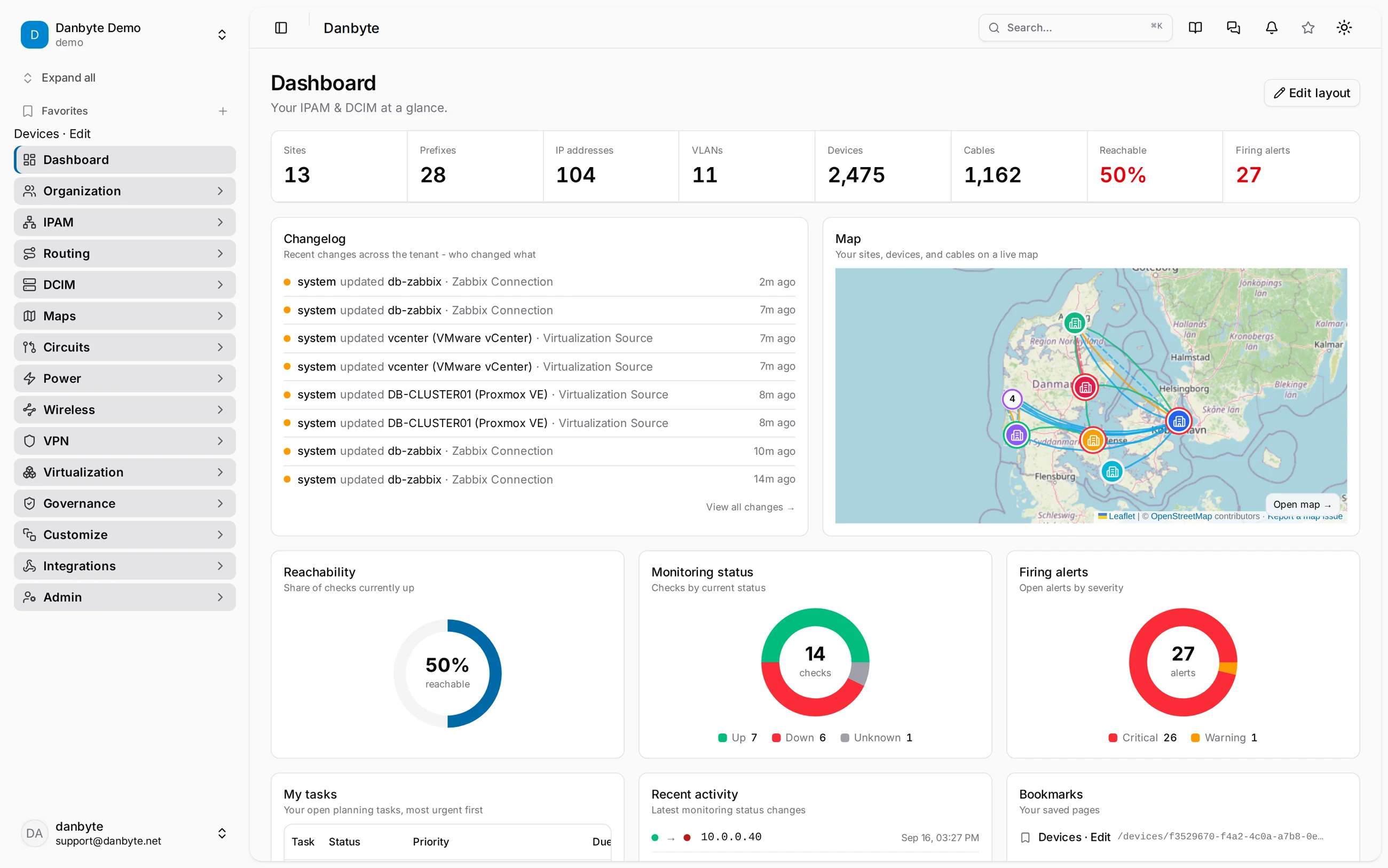Focus the Search input field
This screenshot has height=868, width=1388.
pyautogui.click(x=1075, y=28)
